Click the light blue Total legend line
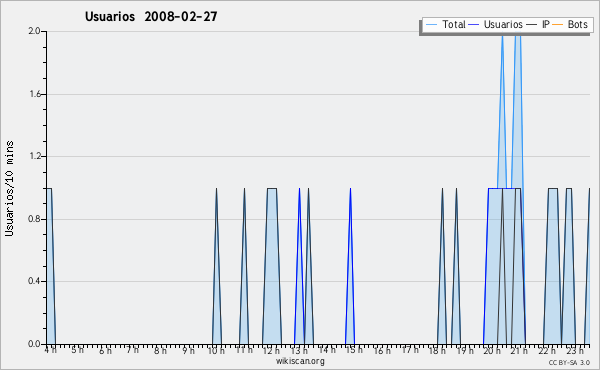Image resolution: width=600 pixels, height=370 pixels. (431, 25)
